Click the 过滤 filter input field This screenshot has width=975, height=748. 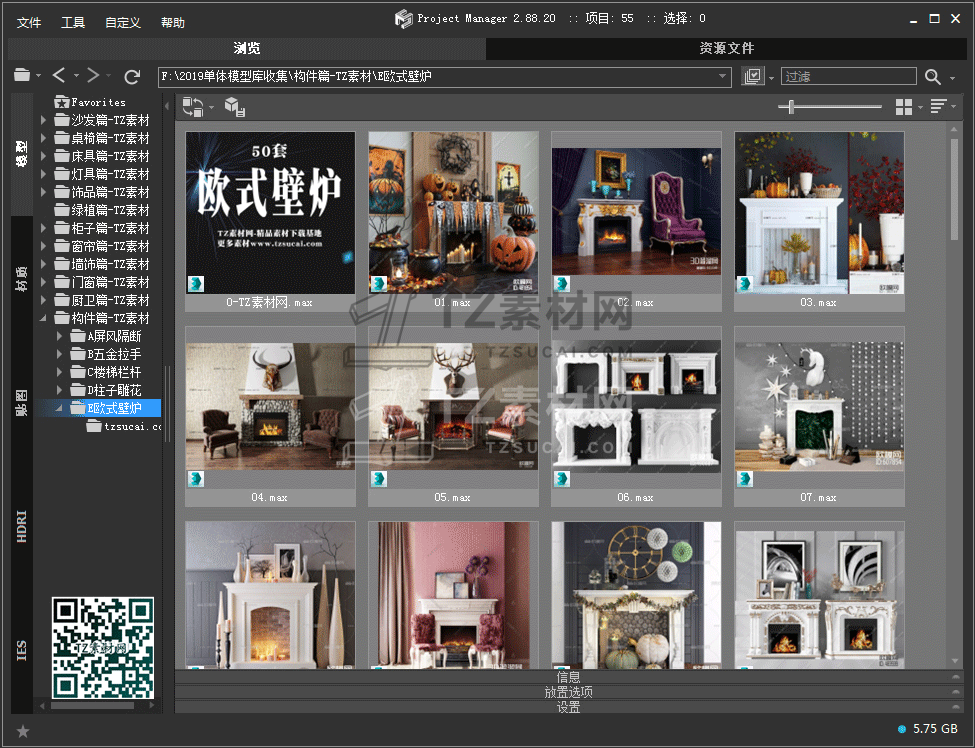point(848,77)
